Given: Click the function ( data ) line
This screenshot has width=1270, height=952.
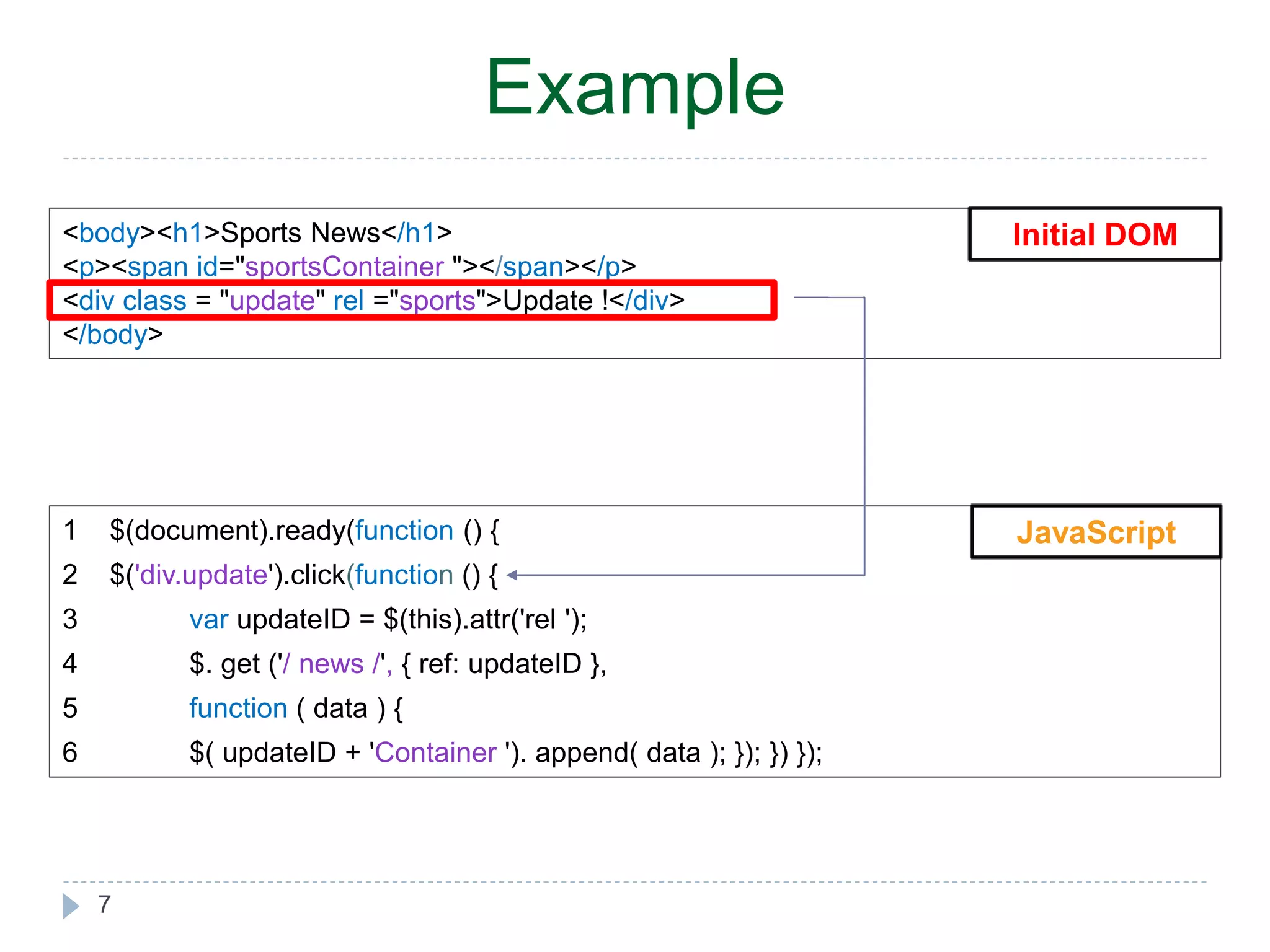Looking at the screenshot, I should coord(296,708).
